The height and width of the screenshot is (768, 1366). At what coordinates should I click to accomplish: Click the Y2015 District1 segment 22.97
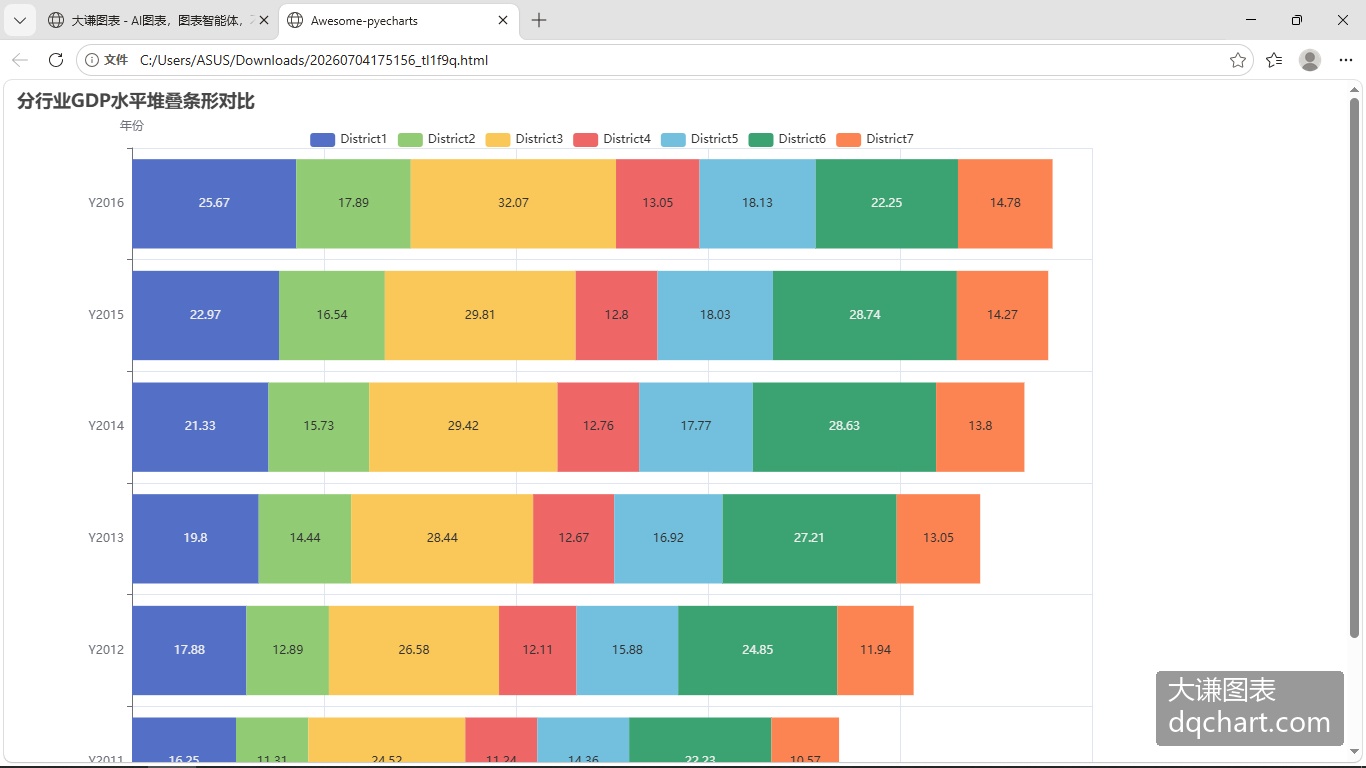point(206,315)
